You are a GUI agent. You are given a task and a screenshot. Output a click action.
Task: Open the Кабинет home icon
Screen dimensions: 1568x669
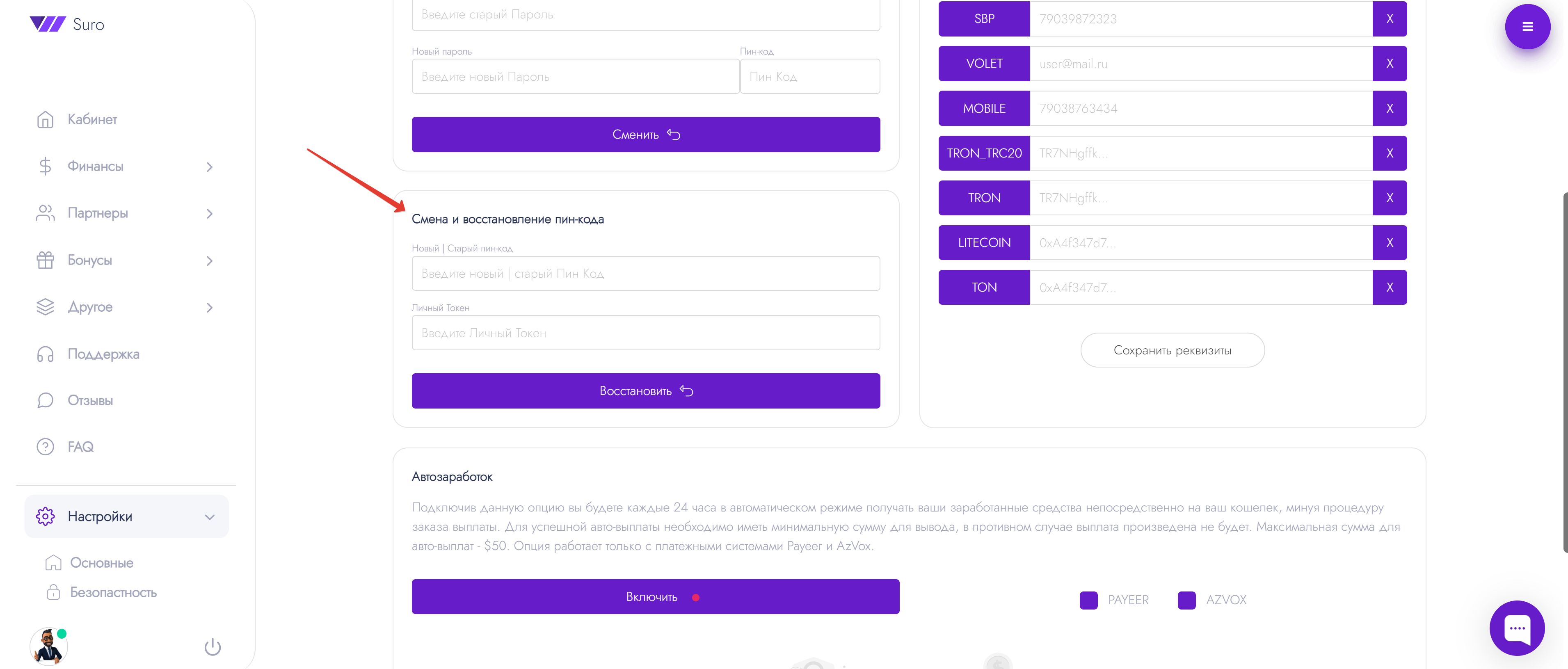coord(46,119)
